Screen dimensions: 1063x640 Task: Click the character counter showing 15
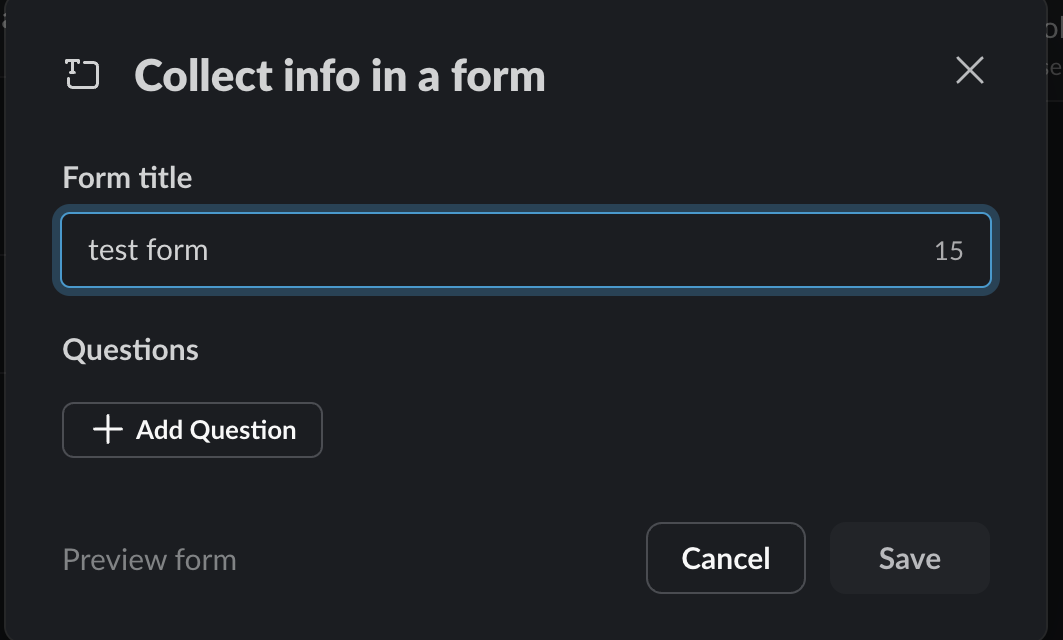948,250
